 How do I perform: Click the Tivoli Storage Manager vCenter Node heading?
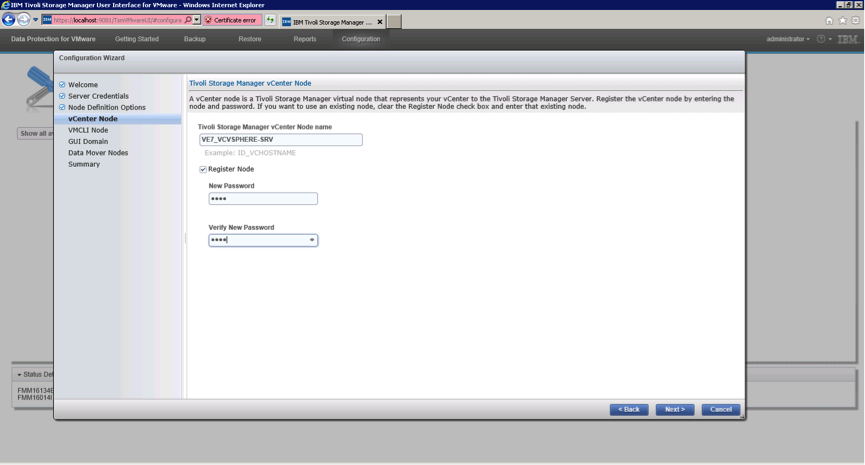pos(250,83)
